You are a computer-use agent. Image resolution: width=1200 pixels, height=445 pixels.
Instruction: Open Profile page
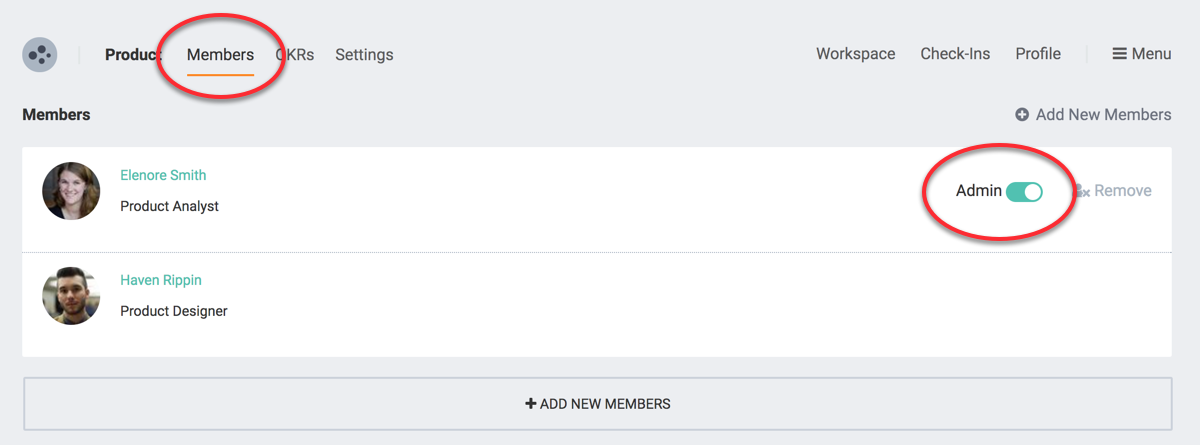point(1038,54)
